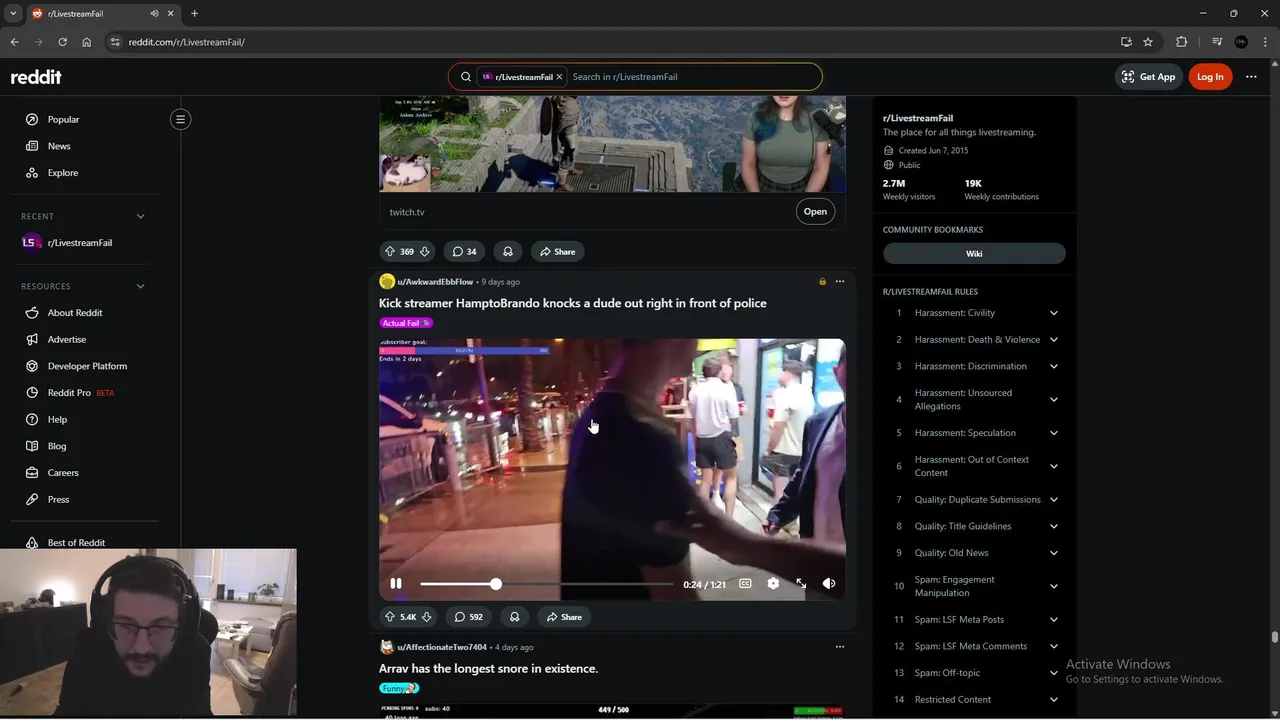Image resolution: width=1280 pixels, height=720 pixels.
Task: Open the Kick streamer HamptoBrando post title
Action: (573, 303)
